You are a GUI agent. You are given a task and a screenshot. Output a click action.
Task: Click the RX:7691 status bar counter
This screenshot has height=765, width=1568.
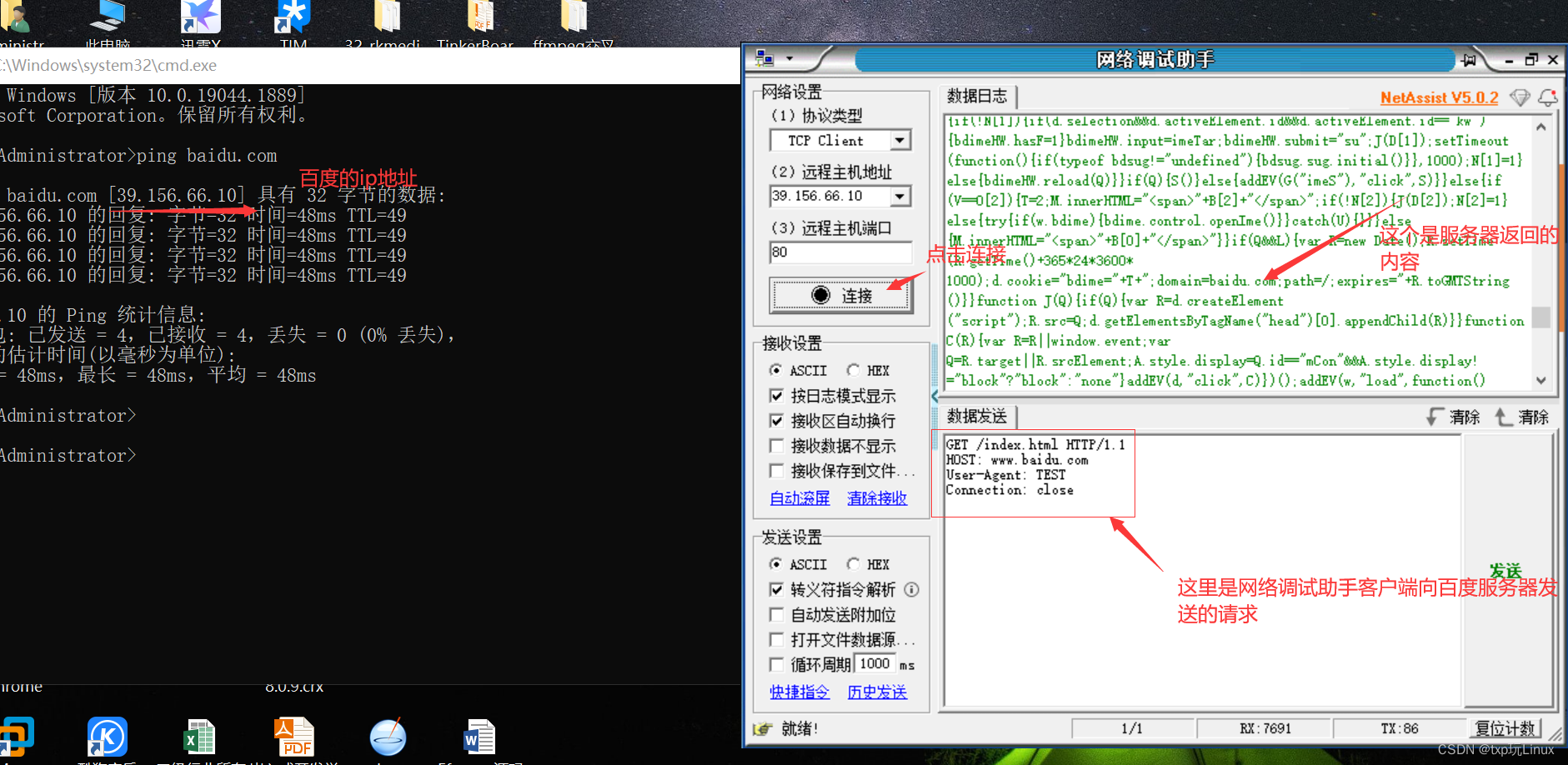click(1265, 728)
